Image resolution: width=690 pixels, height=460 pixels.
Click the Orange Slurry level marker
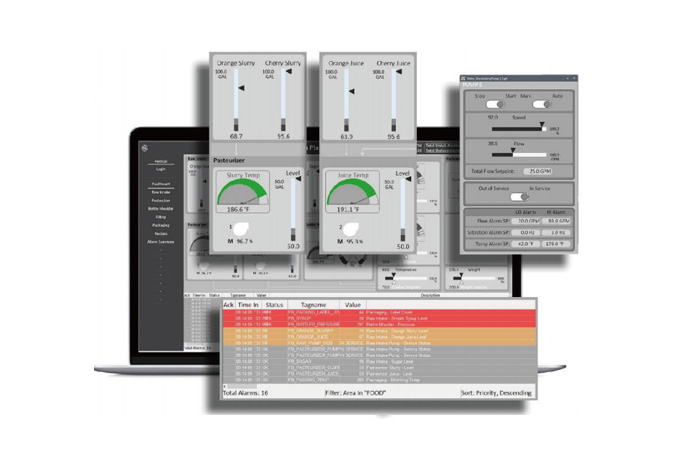point(241,88)
